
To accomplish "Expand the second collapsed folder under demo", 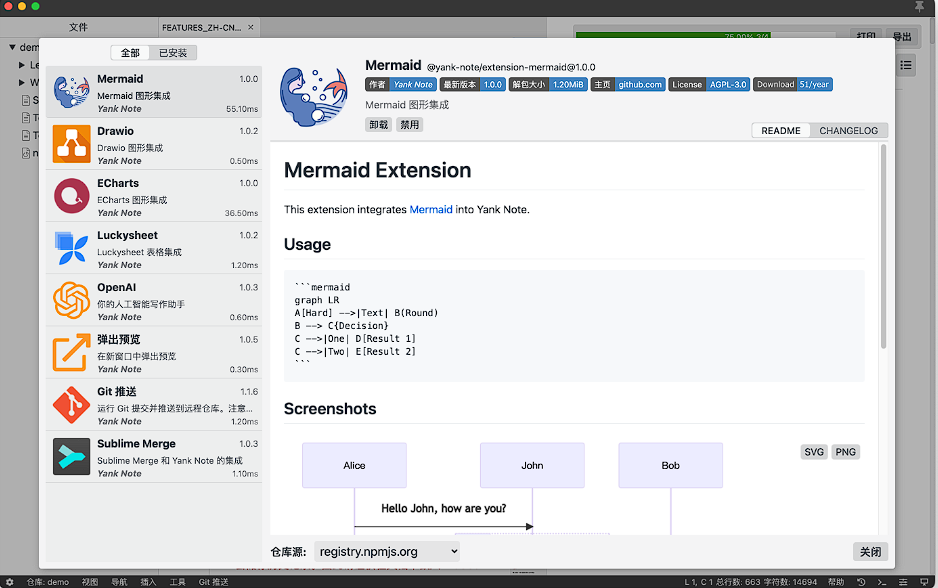I will (22, 83).
